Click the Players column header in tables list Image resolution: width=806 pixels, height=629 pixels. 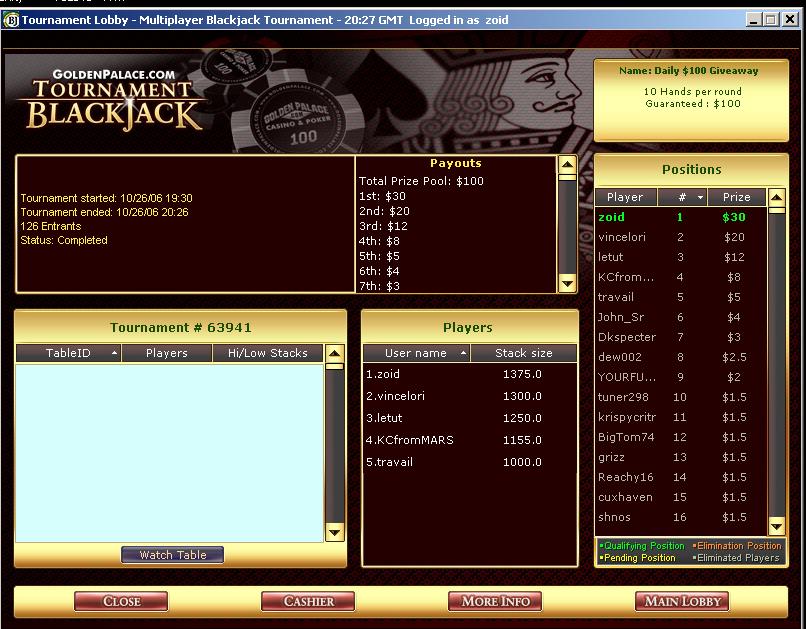tap(167, 353)
